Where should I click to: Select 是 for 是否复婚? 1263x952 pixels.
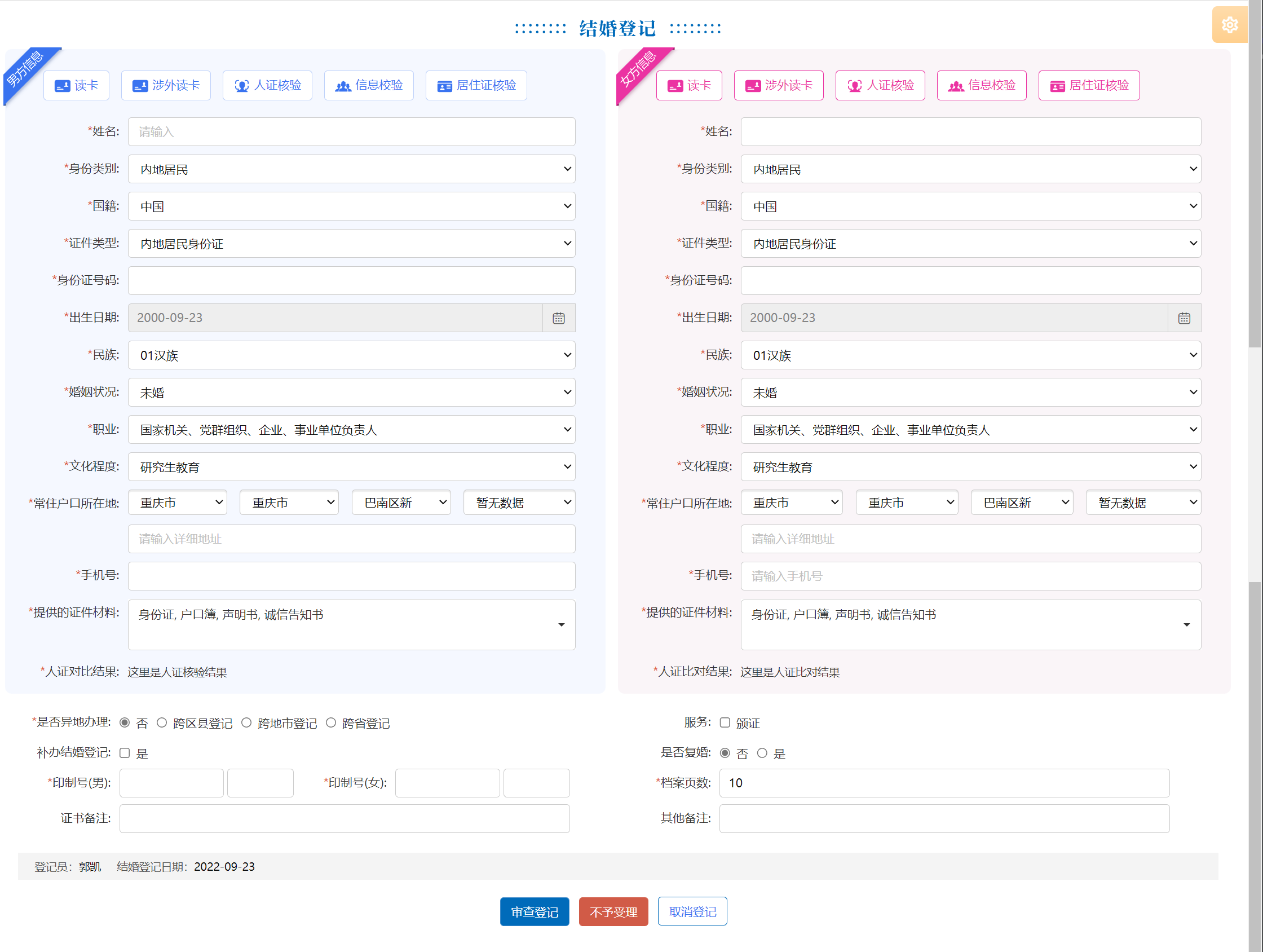(x=762, y=753)
